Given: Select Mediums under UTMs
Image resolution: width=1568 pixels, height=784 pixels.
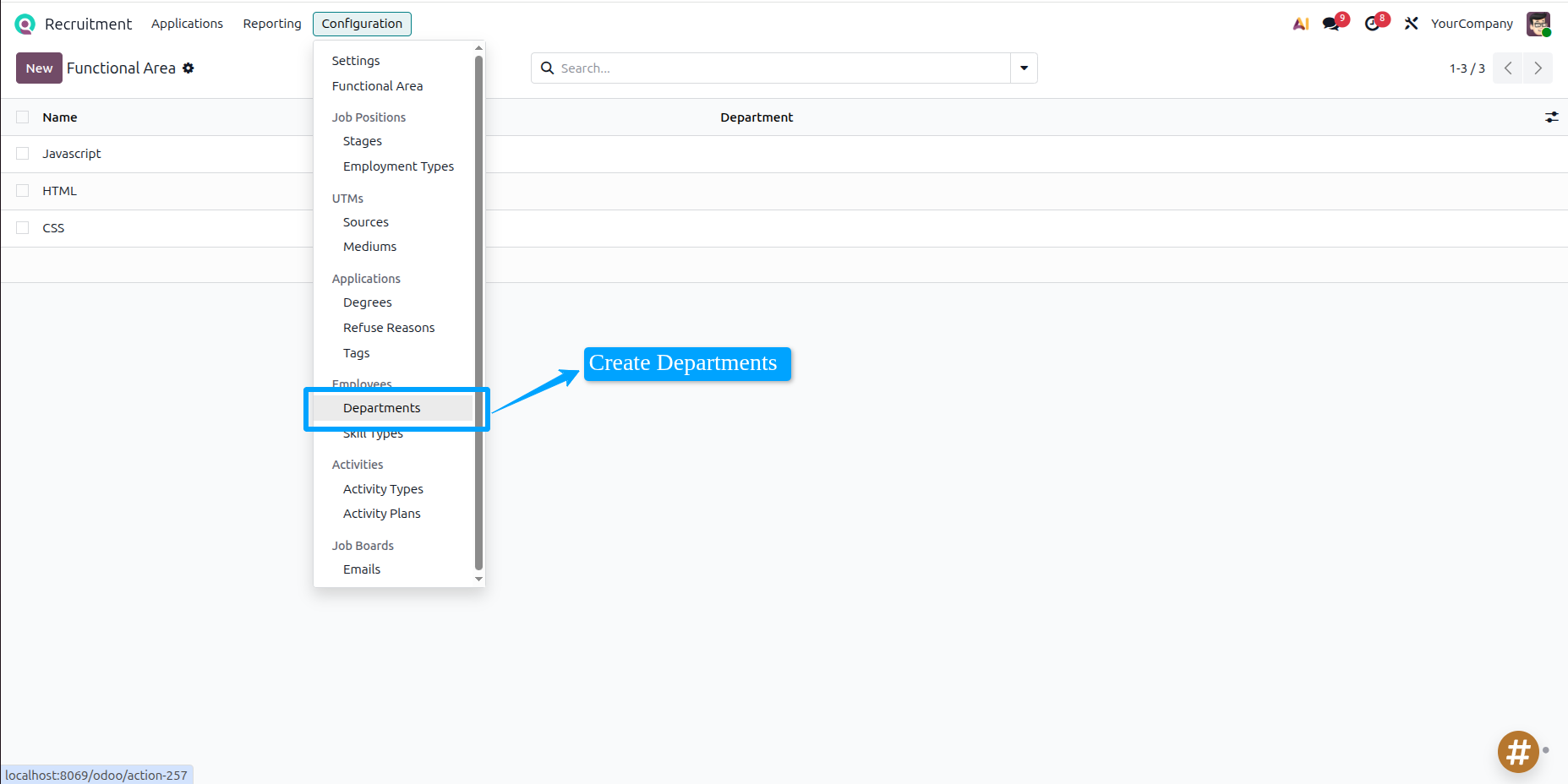Looking at the screenshot, I should coord(369,247).
